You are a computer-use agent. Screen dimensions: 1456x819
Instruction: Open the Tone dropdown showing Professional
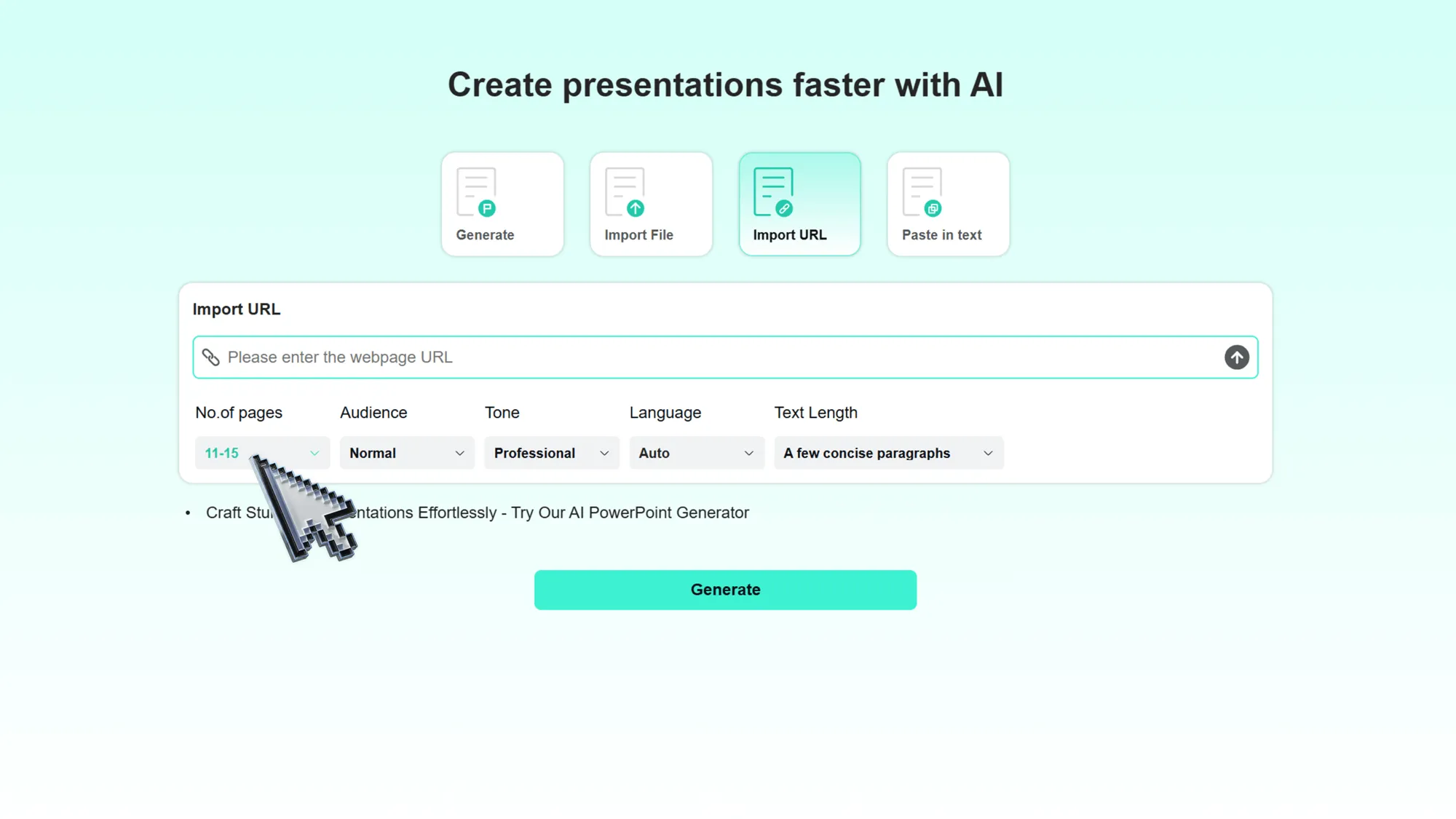551,453
